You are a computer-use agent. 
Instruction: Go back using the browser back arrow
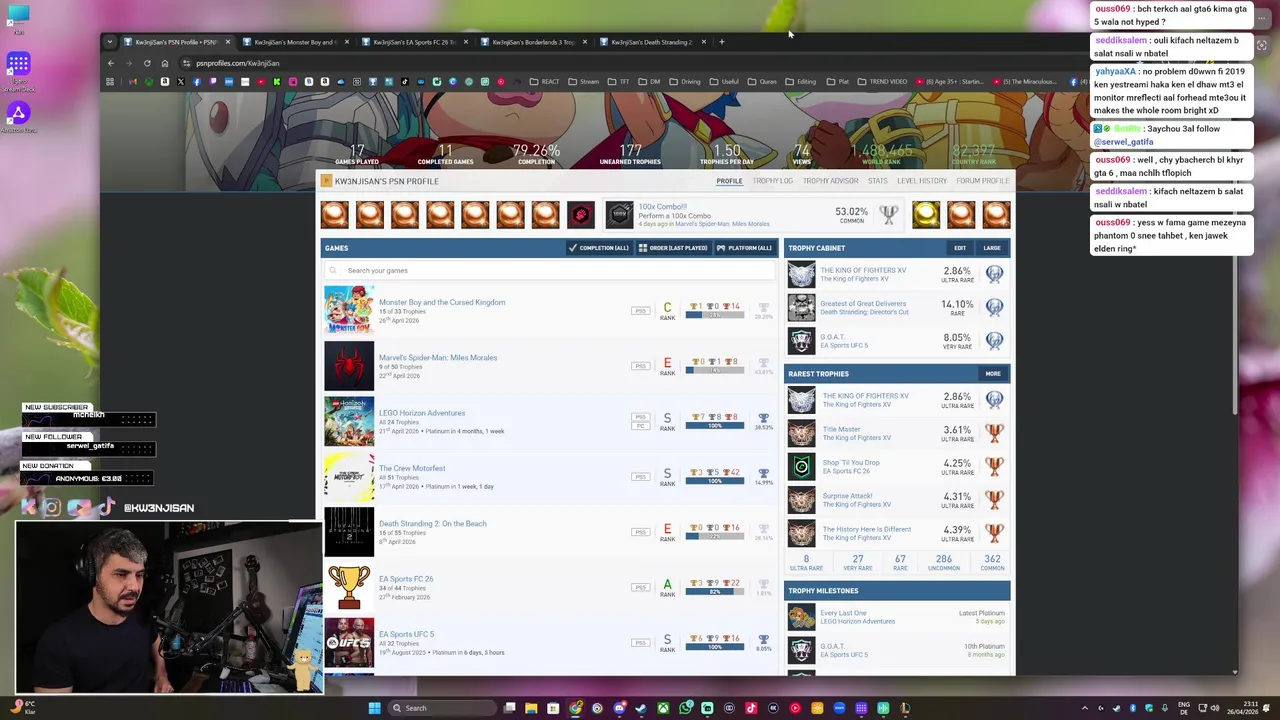[x=111, y=63]
